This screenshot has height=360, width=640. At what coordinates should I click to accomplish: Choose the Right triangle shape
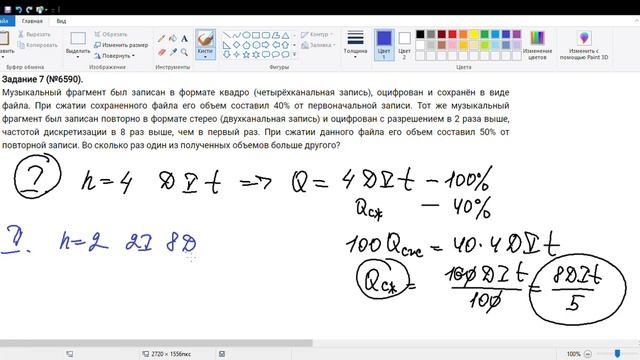(227, 45)
